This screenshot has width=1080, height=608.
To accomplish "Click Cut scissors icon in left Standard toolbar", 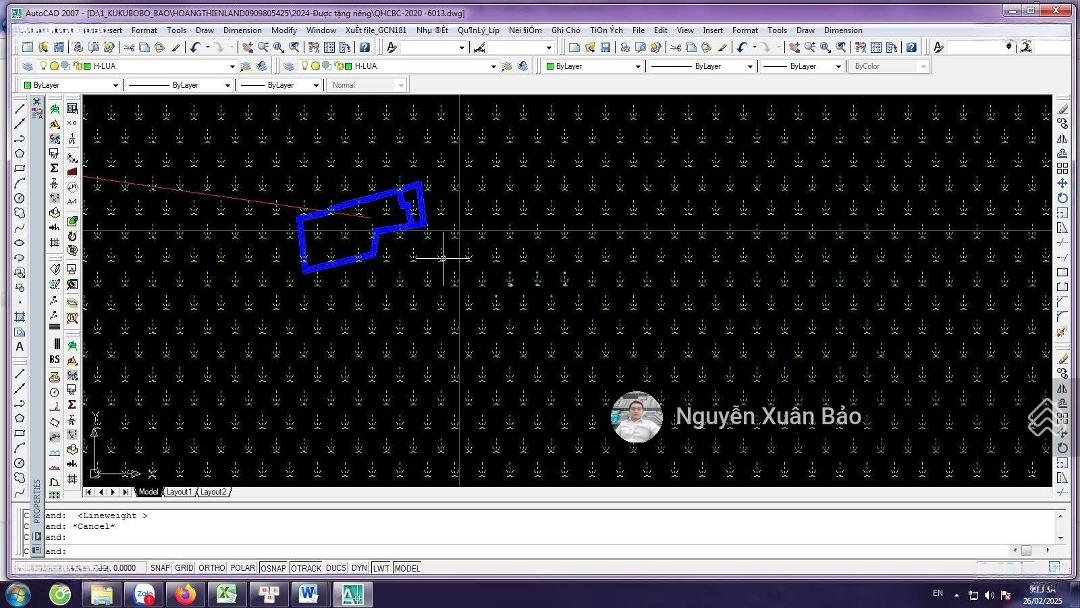I will click(x=129, y=48).
